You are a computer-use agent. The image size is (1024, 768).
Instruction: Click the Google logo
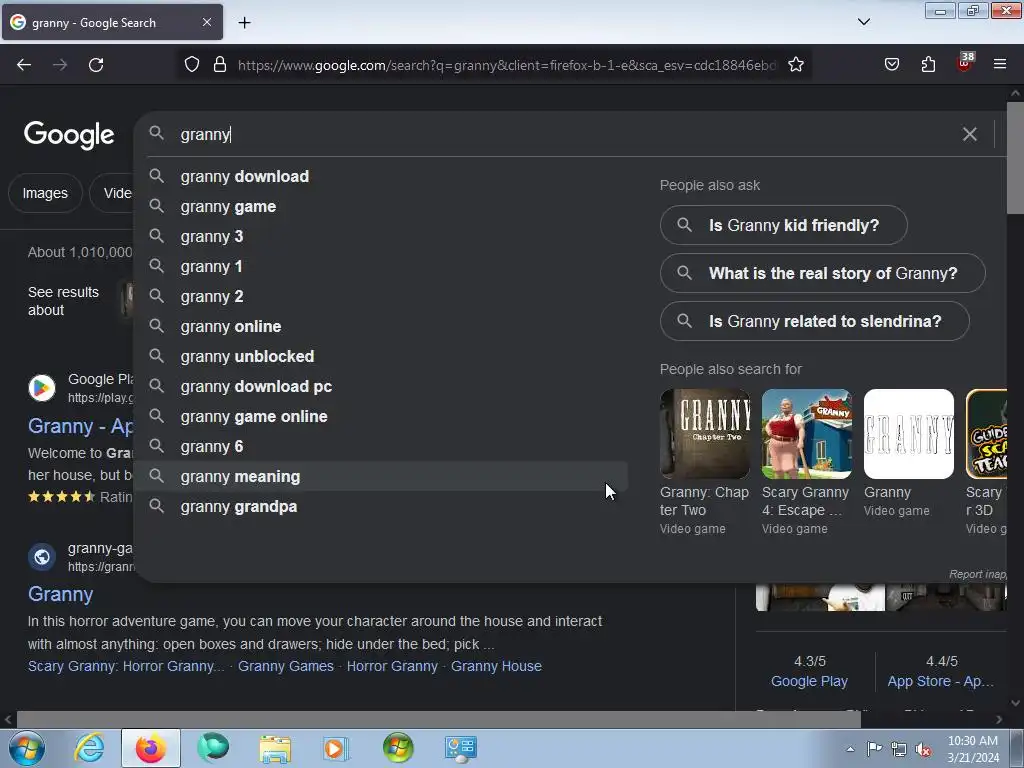[69, 135]
